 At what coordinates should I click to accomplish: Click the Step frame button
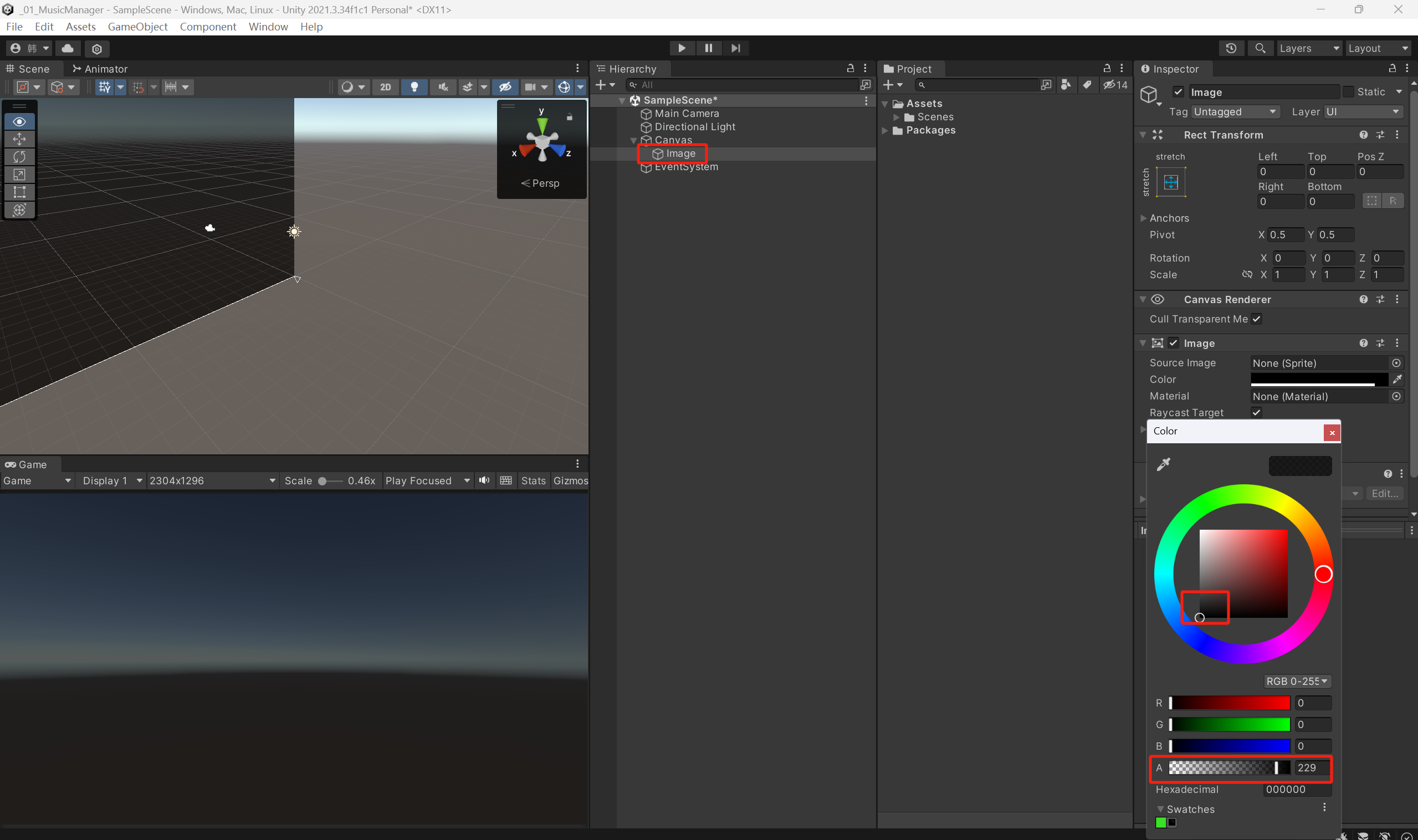click(x=735, y=48)
